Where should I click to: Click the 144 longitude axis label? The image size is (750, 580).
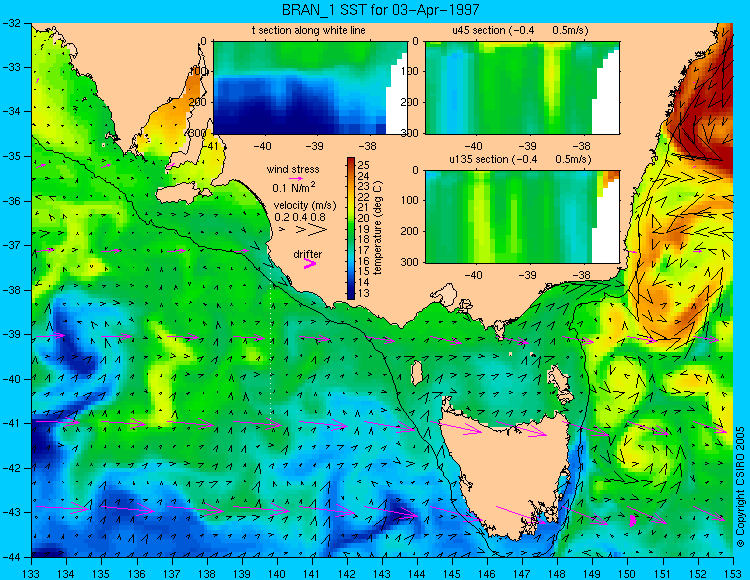417,574
